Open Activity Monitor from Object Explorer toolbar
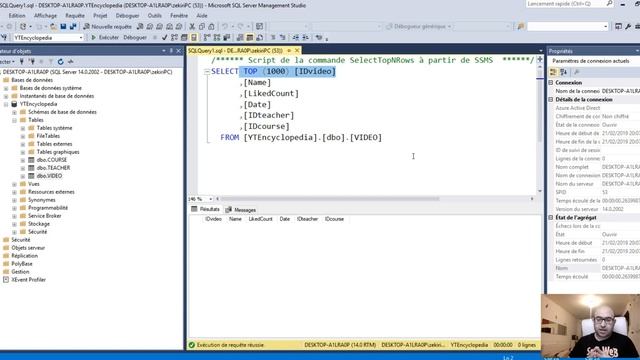 [x=71, y=62]
